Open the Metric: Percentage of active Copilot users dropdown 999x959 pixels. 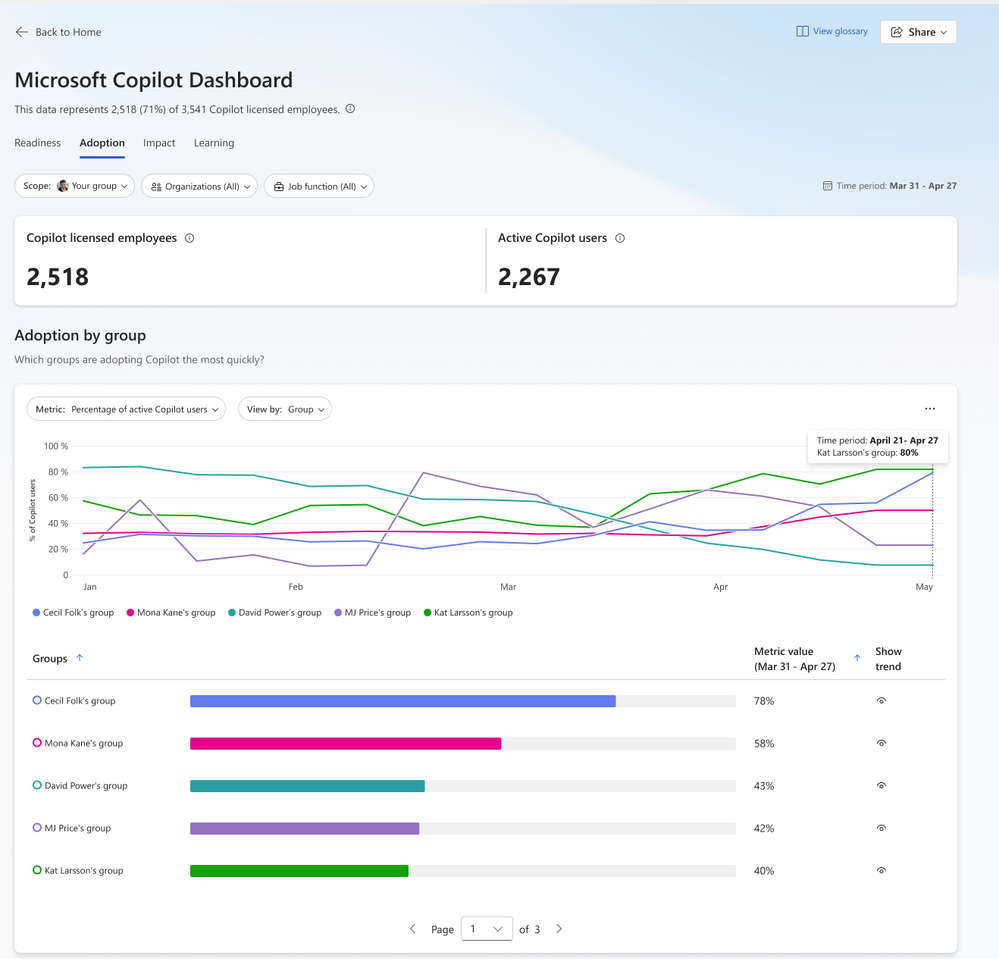click(x=126, y=409)
